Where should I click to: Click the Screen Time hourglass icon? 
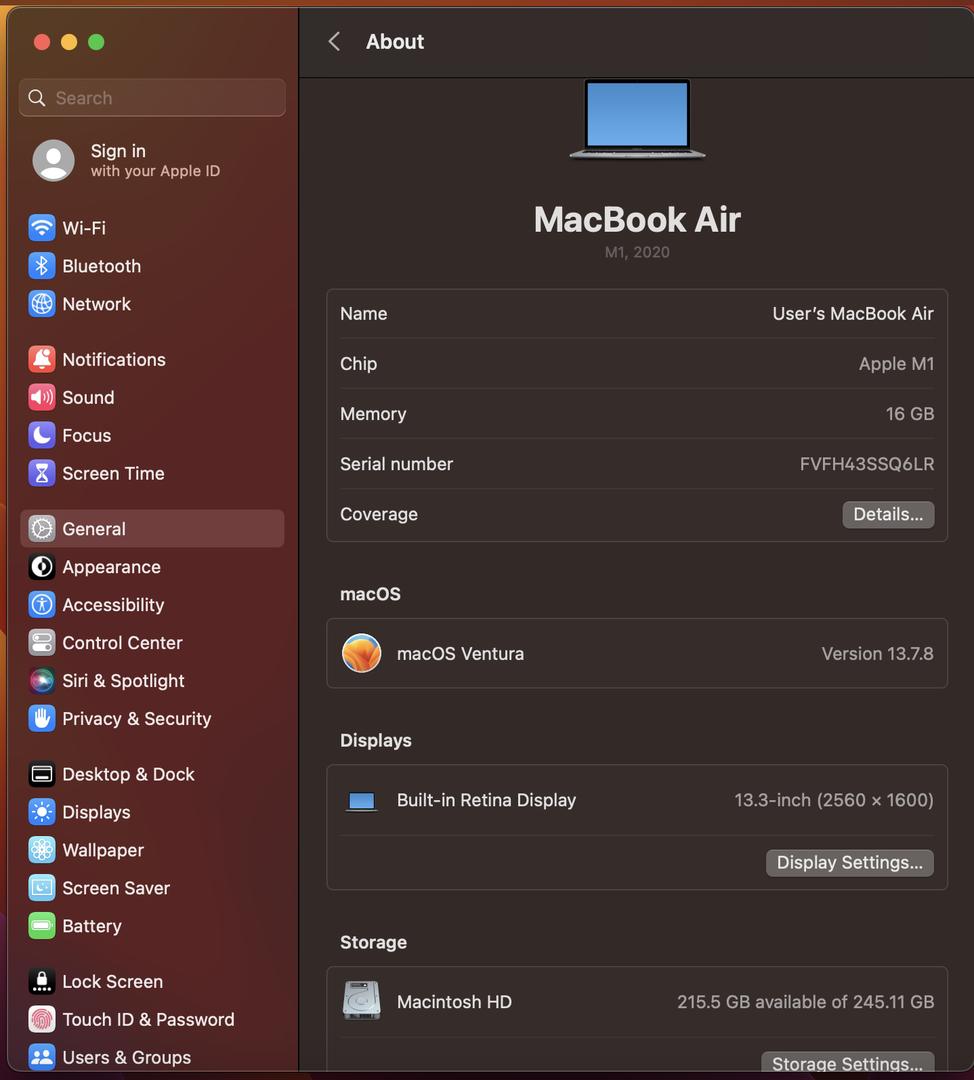41,473
